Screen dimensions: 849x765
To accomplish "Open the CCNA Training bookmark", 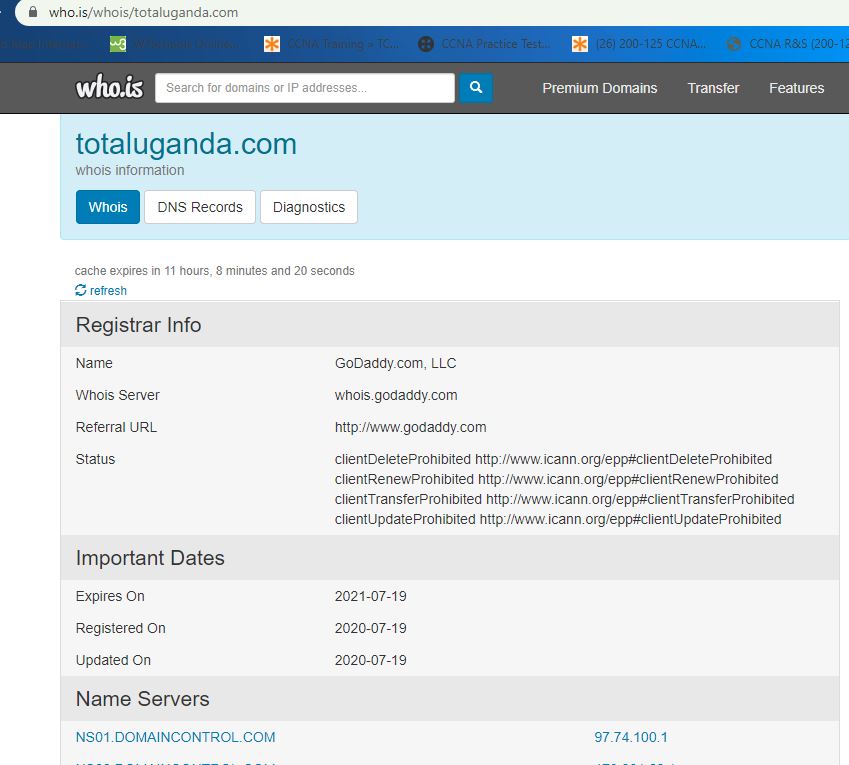I will coord(331,44).
